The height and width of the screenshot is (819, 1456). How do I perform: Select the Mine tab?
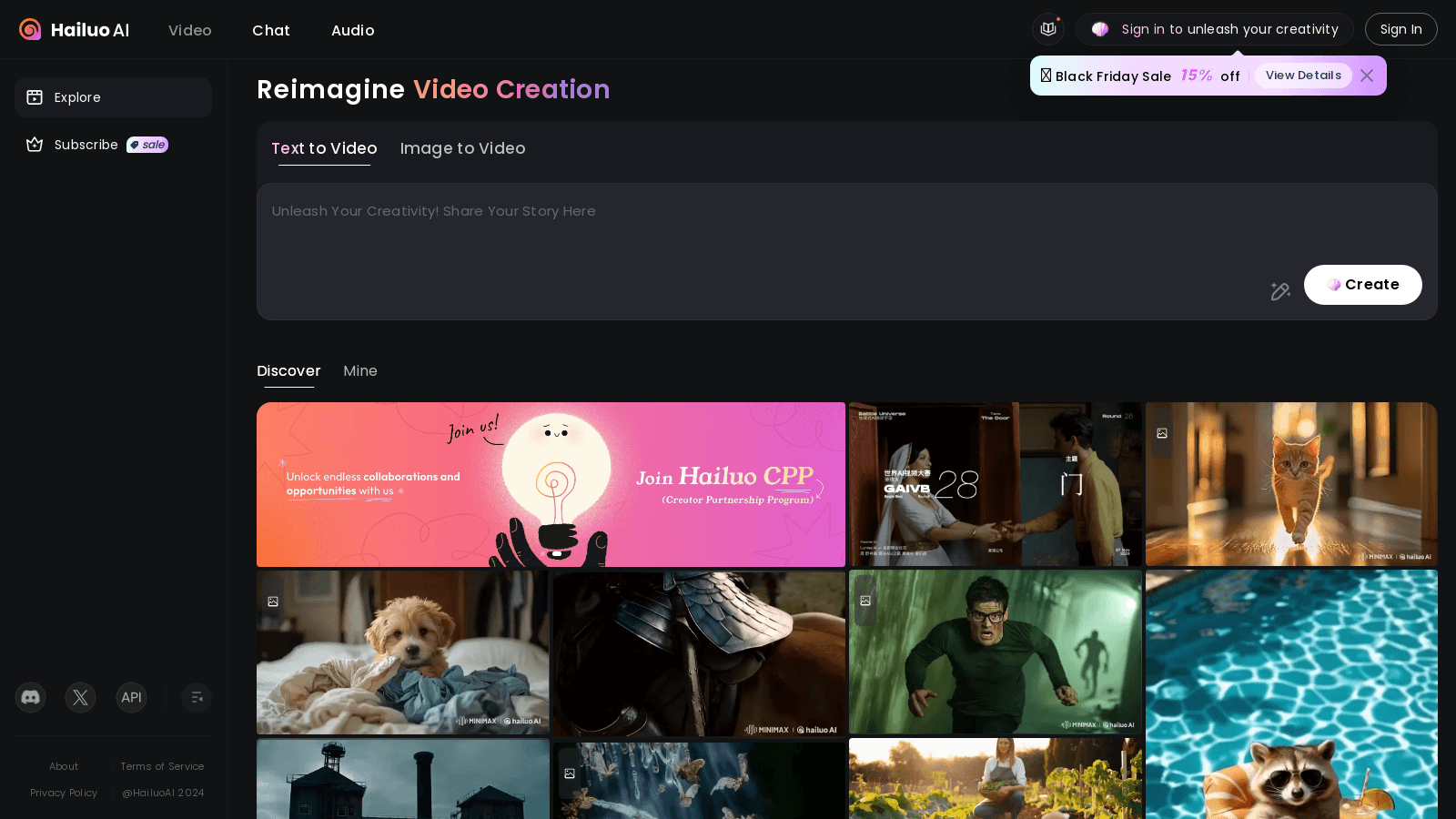pyautogui.click(x=360, y=371)
